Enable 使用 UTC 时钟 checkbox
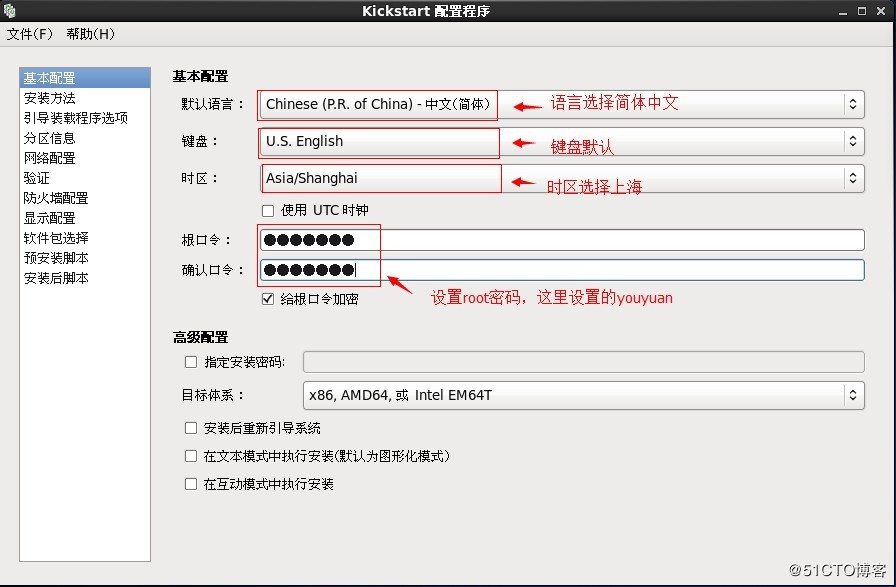Screen dimensions: 896x587 (268, 211)
